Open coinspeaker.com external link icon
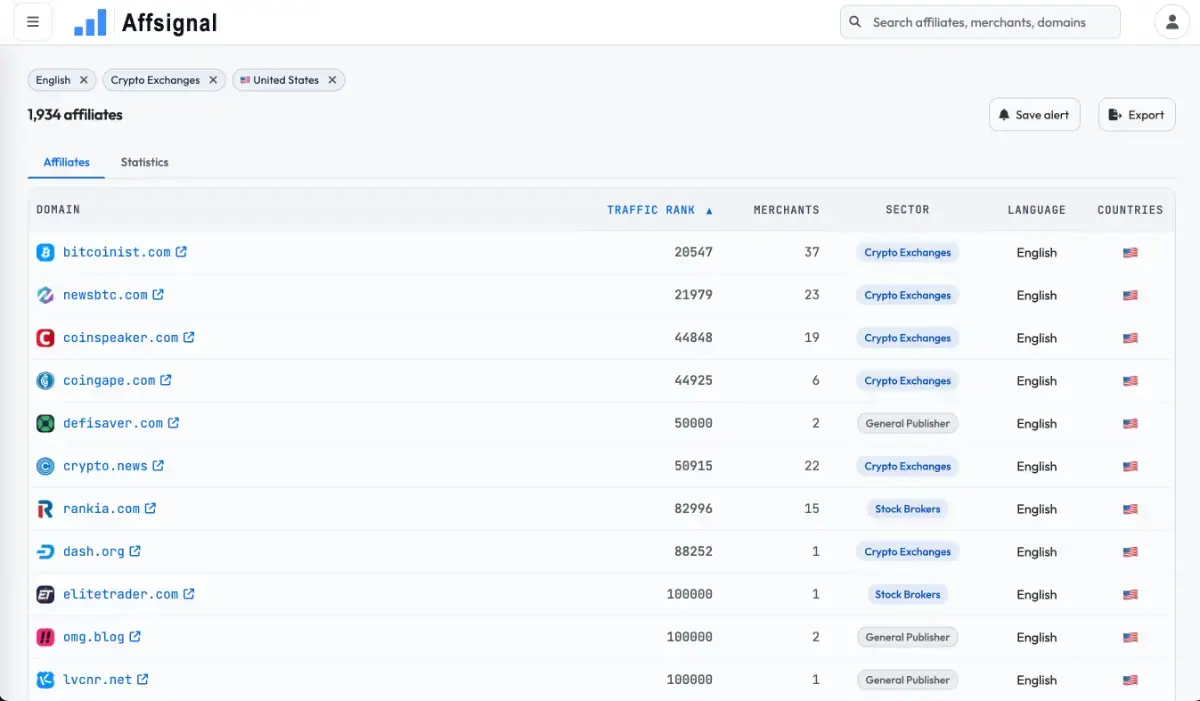Screen dimensions: 1200x701 pyautogui.click(x=189, y=338)
